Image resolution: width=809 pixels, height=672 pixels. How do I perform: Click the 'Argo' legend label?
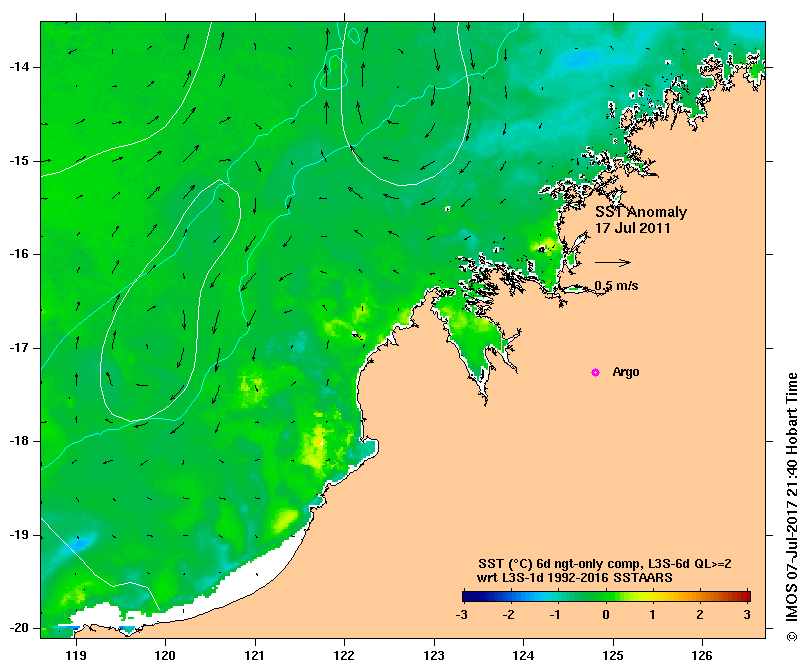[x=626, y=372]
